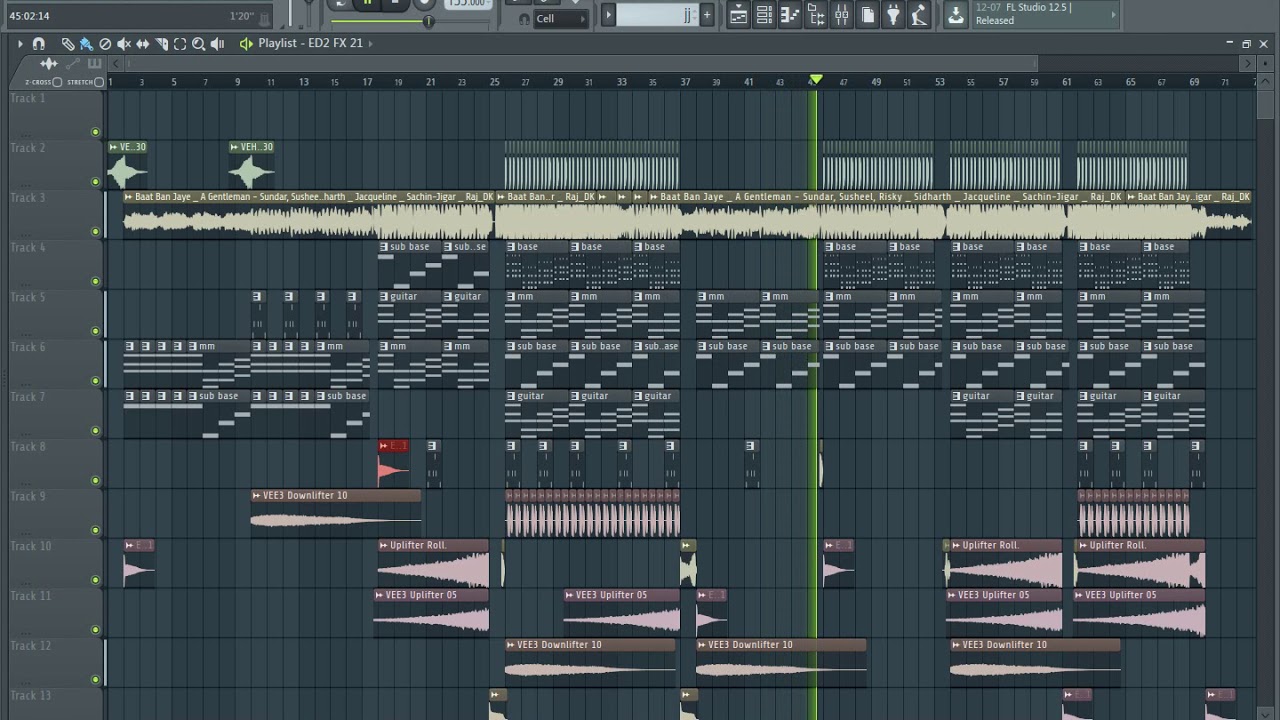Expand the FL Studio 12.5 news panel arrow
Image resolution: width=1280 pixels, height=720 pixels.
(1114, 14)
